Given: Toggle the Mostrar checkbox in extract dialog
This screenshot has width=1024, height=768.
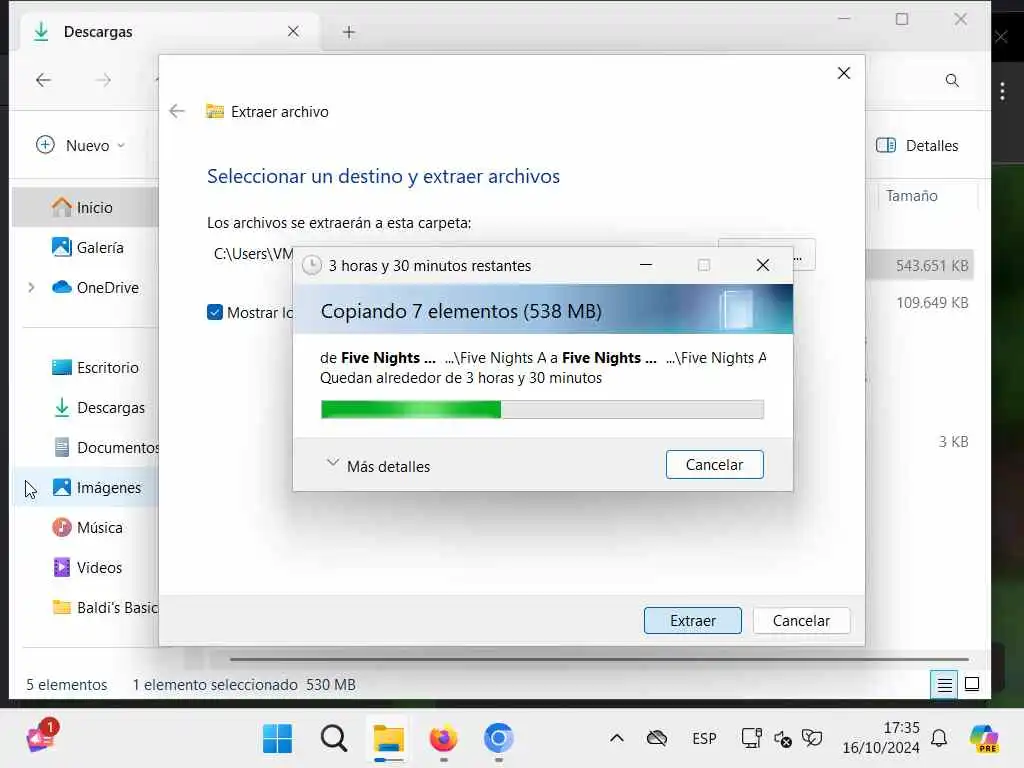Looking at the screenshot, I should (x=215, y=312).
